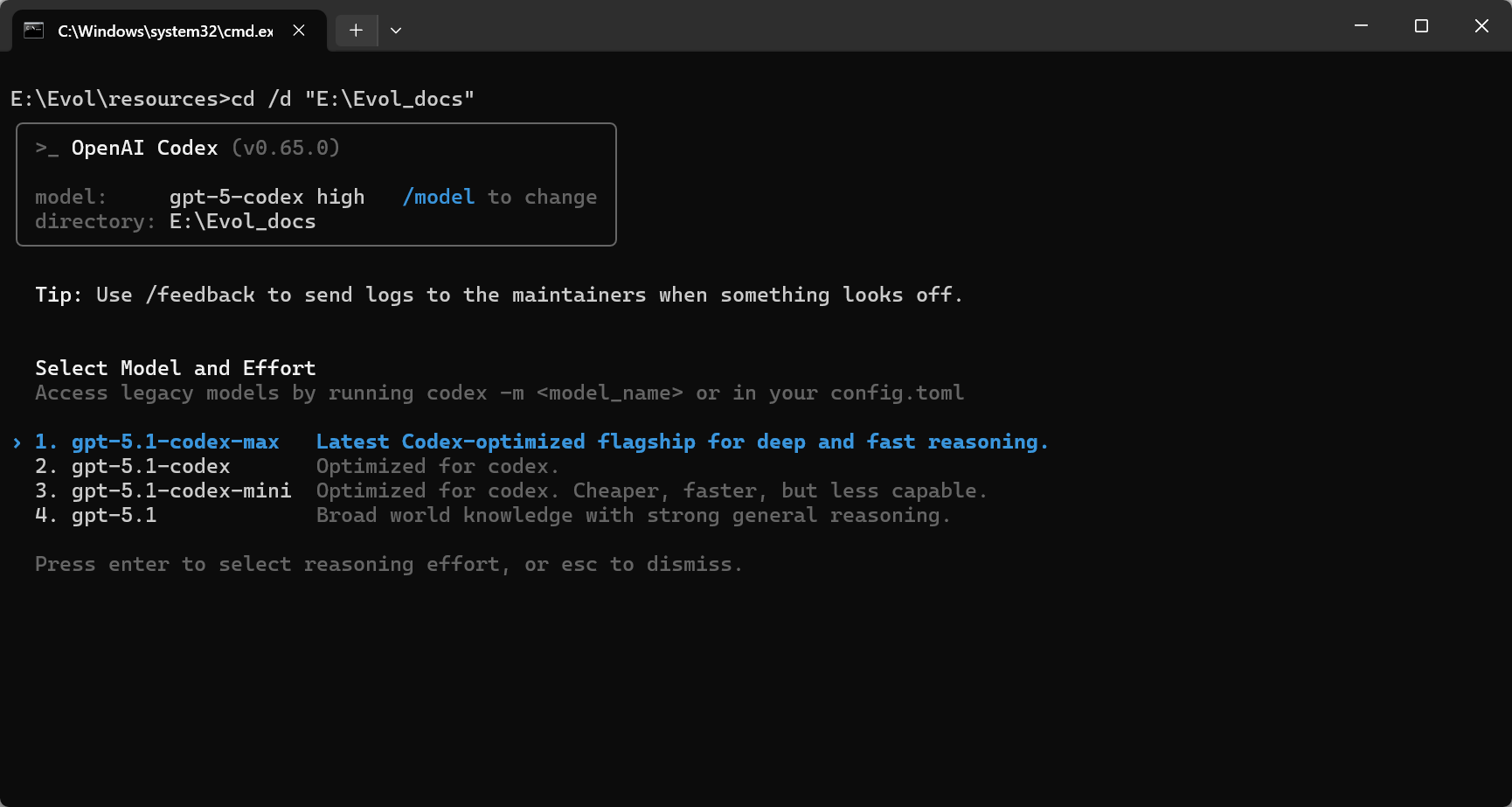
Task: Select the gpt-5.1-codex-max model option
Action: pyautogui.click(x=175, y=442)
